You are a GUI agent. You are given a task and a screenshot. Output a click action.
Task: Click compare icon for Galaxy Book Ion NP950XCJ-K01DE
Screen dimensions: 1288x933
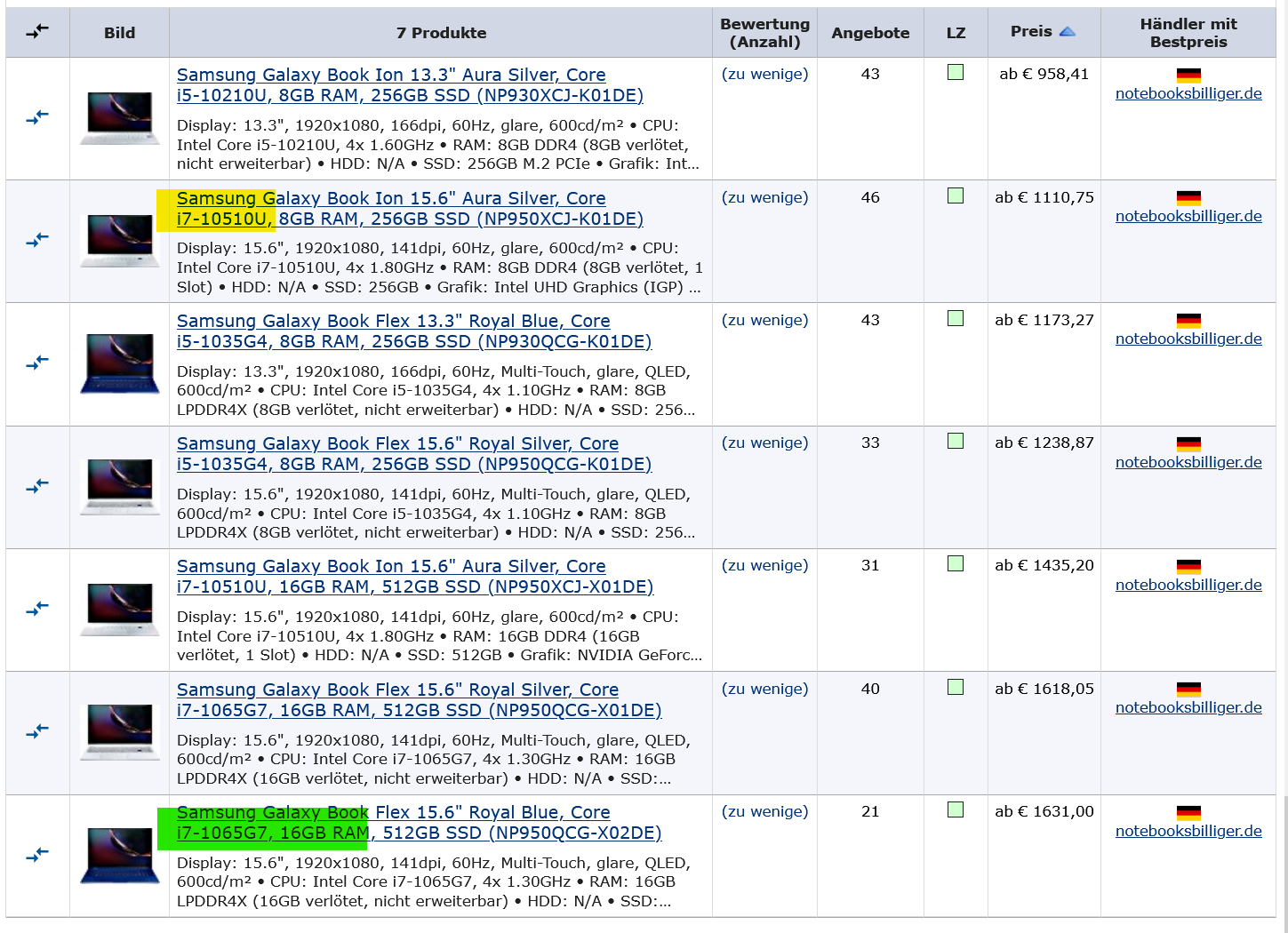[x=37, y=240]
